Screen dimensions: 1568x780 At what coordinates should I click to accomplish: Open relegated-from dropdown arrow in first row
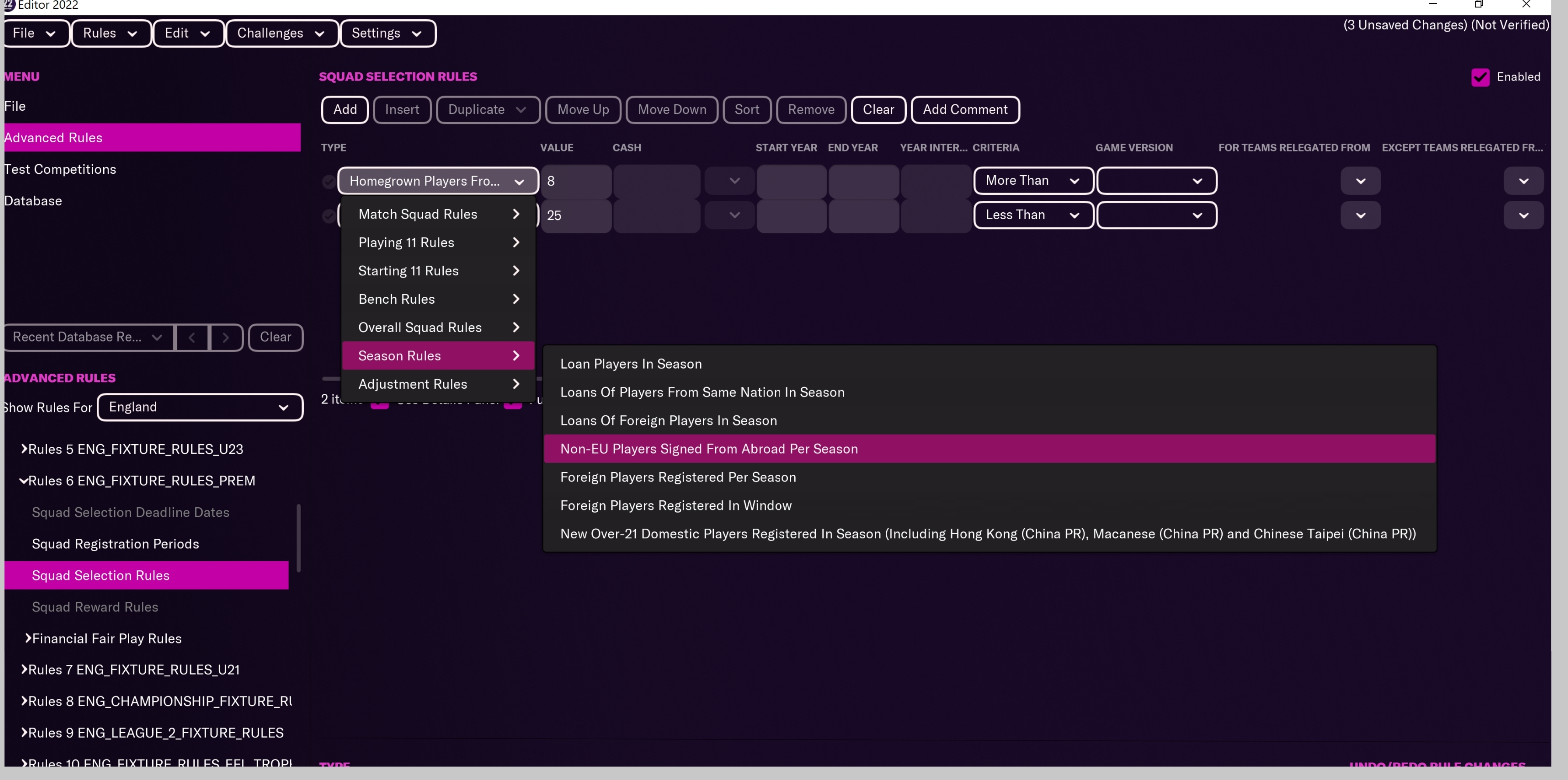click(1361, 182)
